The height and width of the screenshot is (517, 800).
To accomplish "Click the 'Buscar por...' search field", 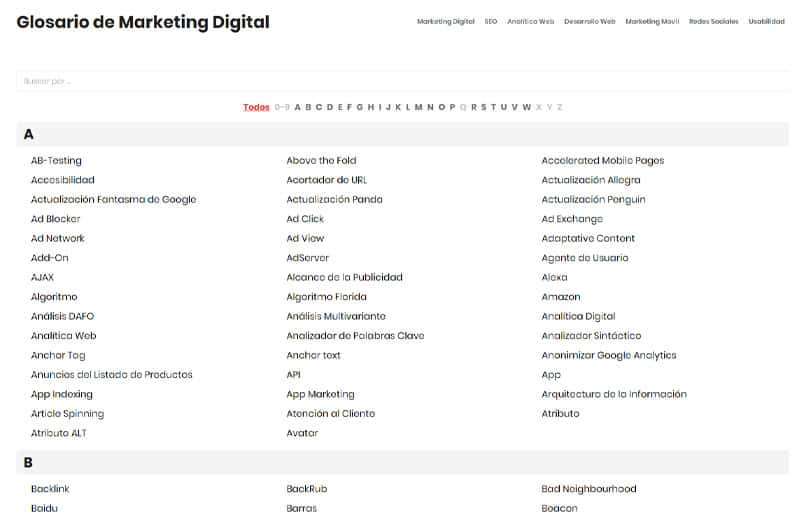I will click(400, 81).
